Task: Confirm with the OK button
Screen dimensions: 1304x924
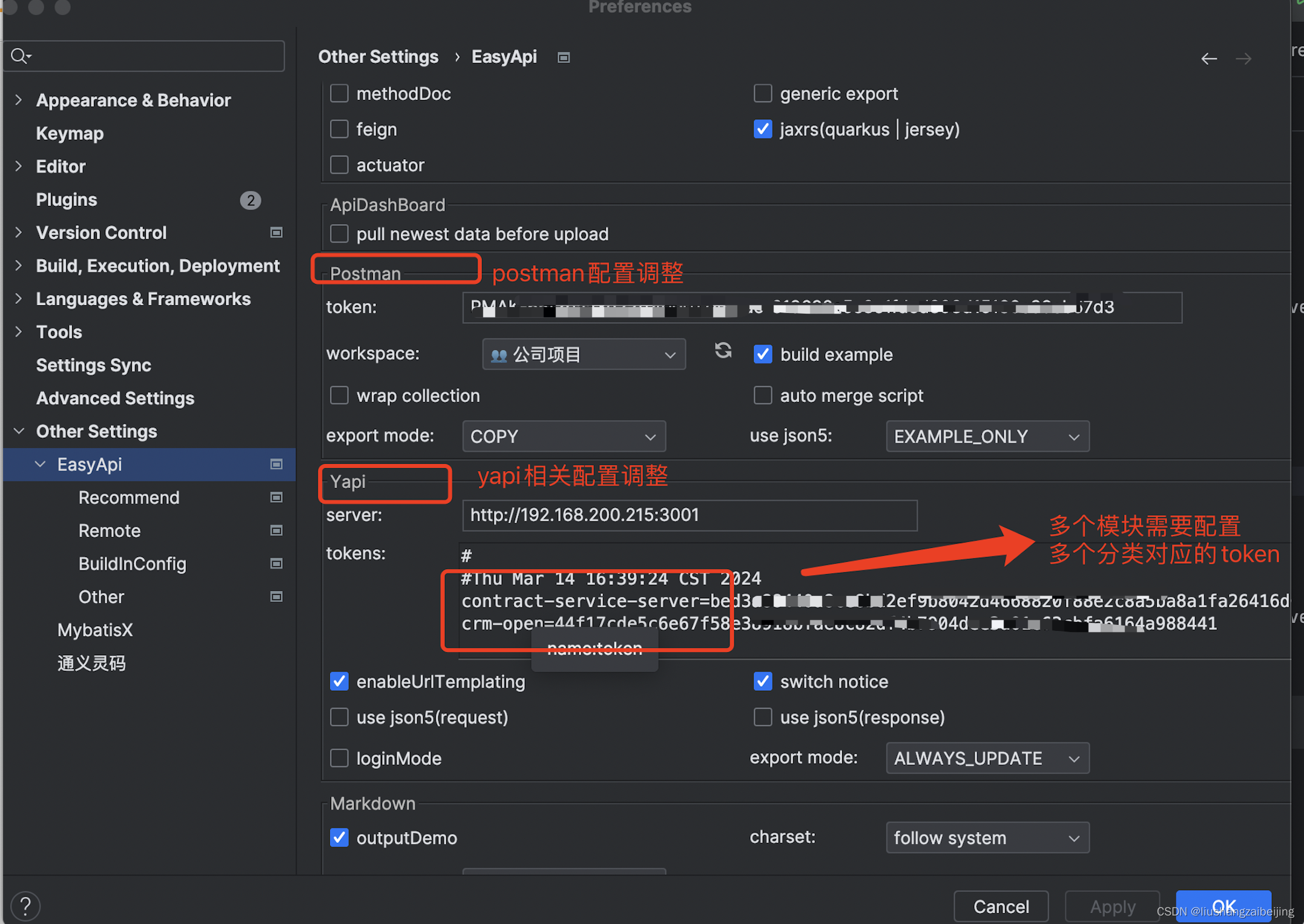Action: [x=1223, y=906]
